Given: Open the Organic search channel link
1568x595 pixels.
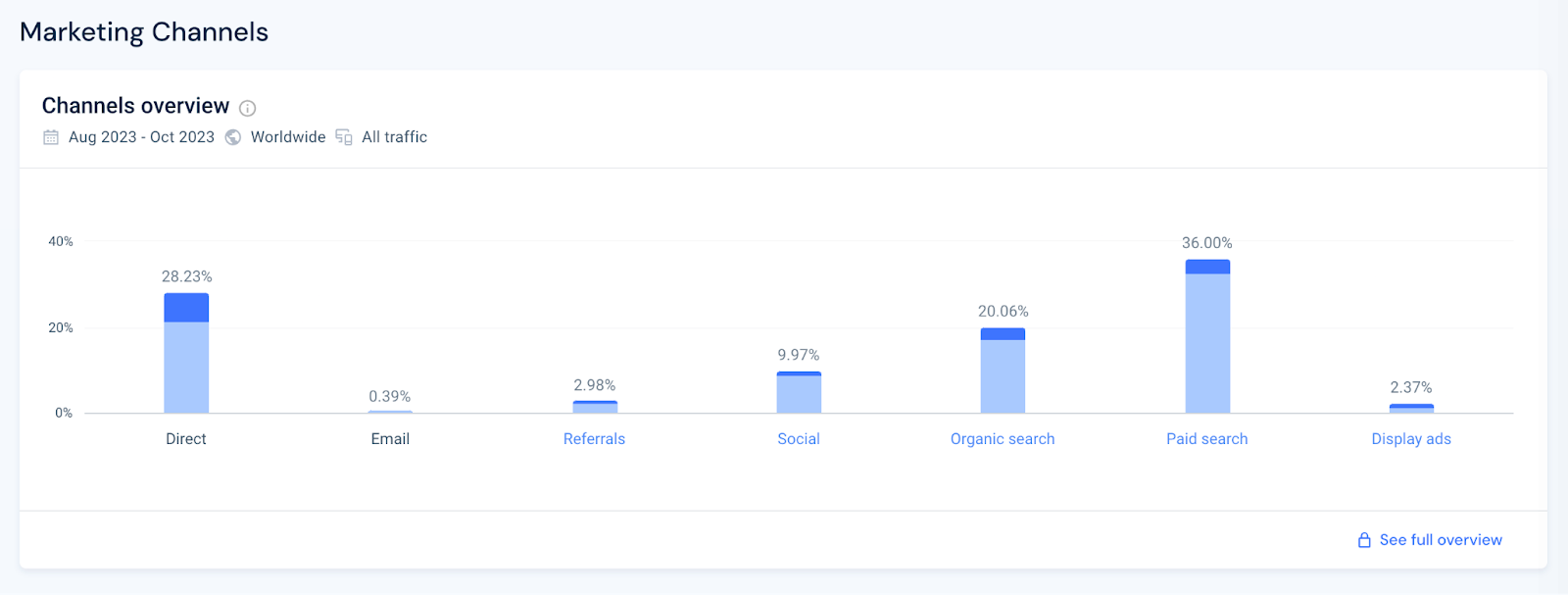Looking at the screenshot, I should coord(1003,439).
